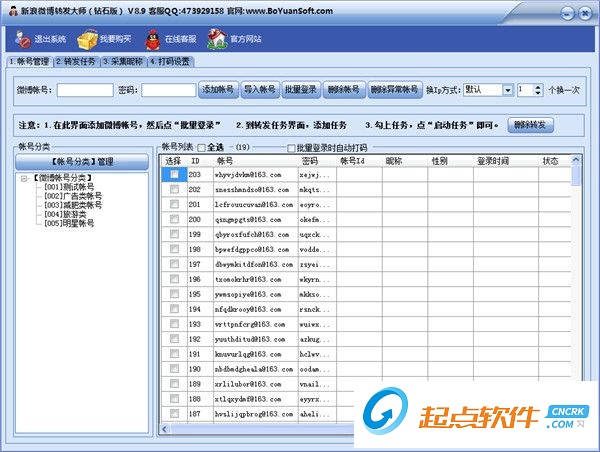The width and height of the screenshot is (600, 452).
Task: Select [004]旅游类 category
Action: click(65, 214)
